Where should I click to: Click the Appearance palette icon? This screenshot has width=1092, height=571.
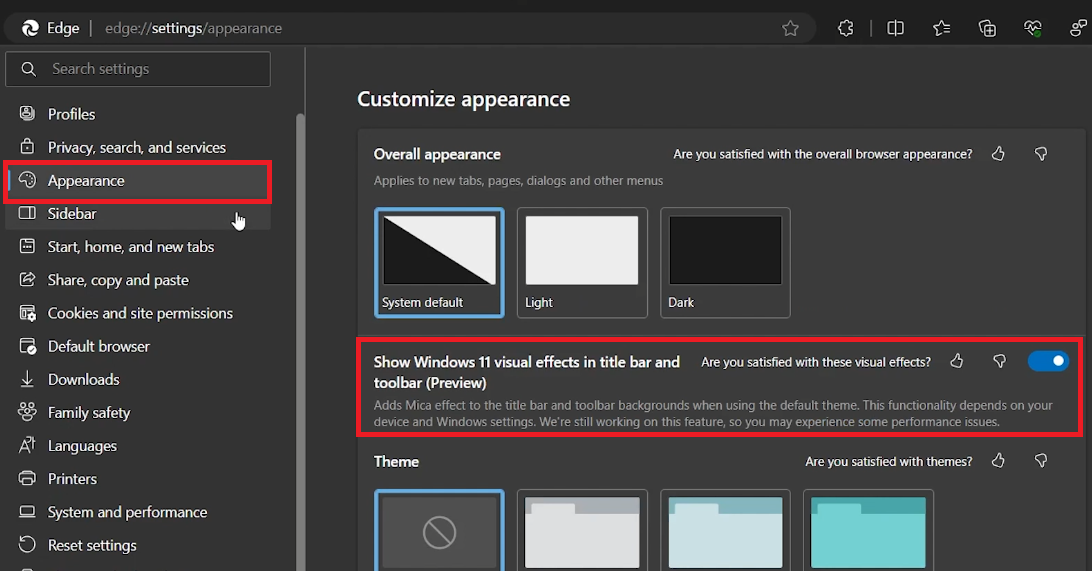pos(27,180)
